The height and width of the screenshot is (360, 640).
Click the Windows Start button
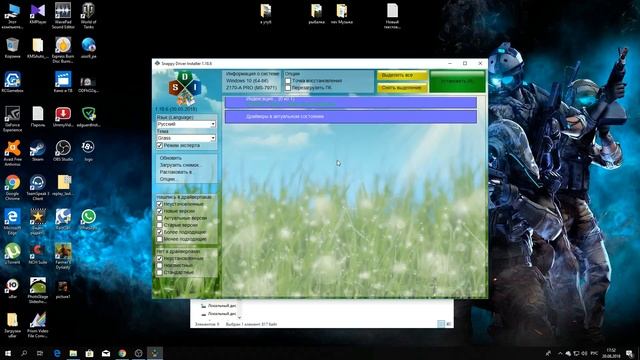pos(8,353)
